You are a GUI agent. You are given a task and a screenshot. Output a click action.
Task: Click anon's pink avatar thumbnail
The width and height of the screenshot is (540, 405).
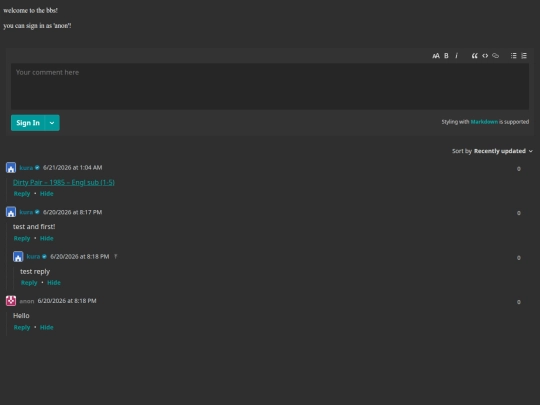[x=11, y=301]
